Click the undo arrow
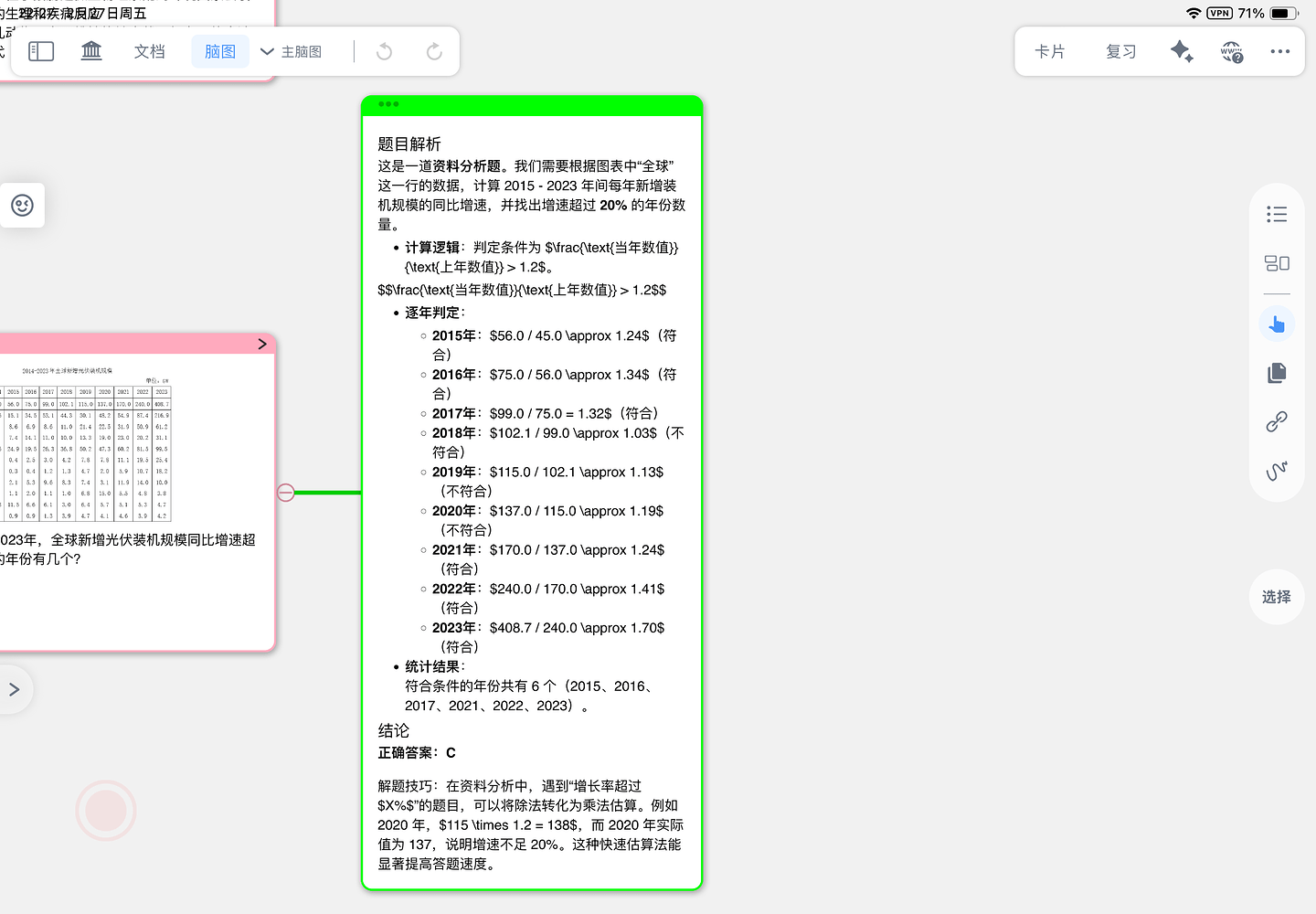 pyautogui.click(x=384, y=51)
